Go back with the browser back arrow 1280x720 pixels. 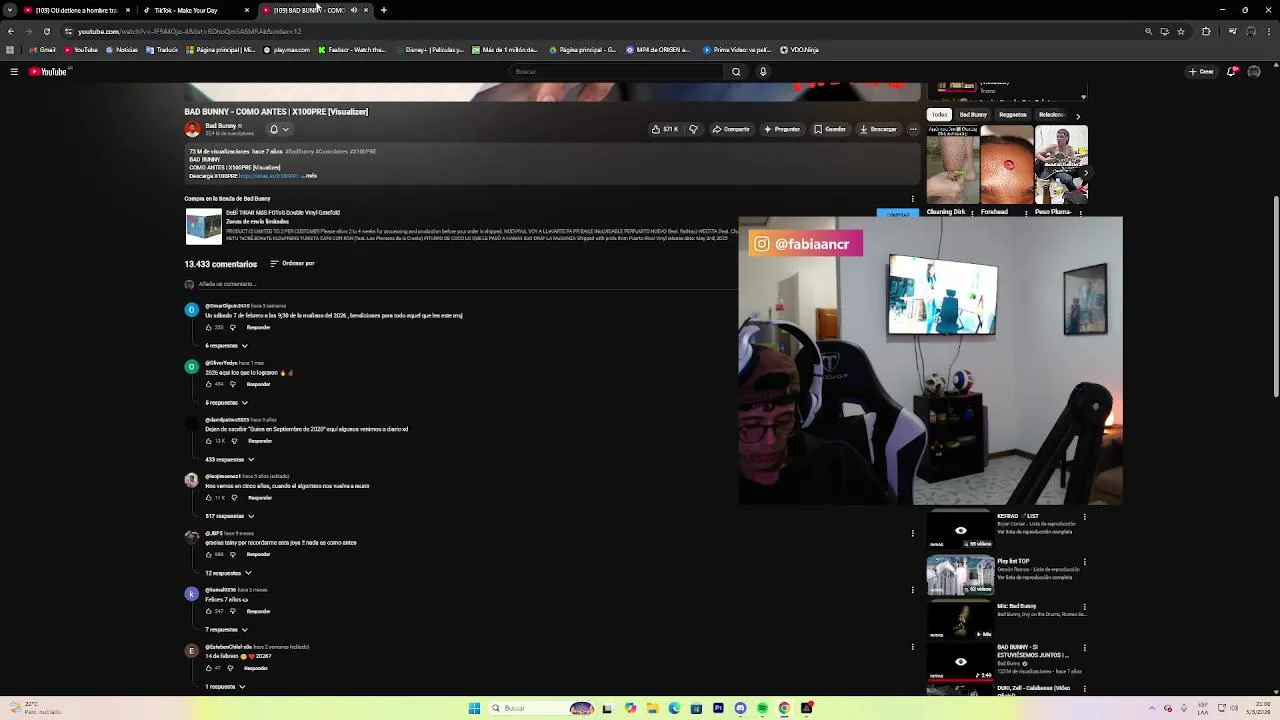tap(11, 31)
